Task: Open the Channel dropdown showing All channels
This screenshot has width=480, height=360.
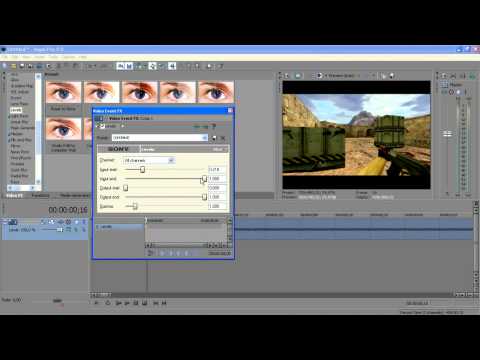Action: point(171,160)
